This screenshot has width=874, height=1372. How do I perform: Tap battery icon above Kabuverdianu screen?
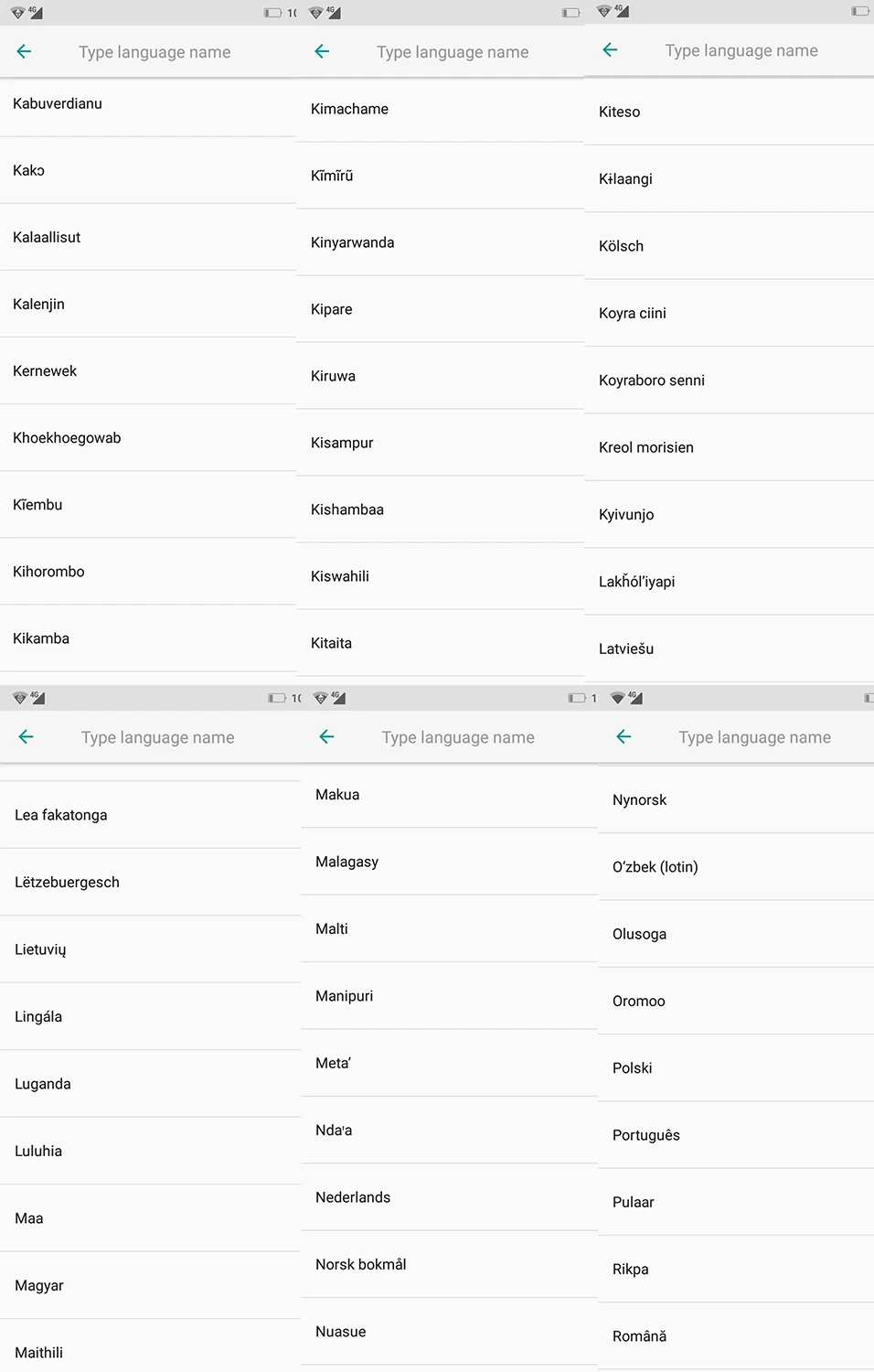tap(272, 13)
